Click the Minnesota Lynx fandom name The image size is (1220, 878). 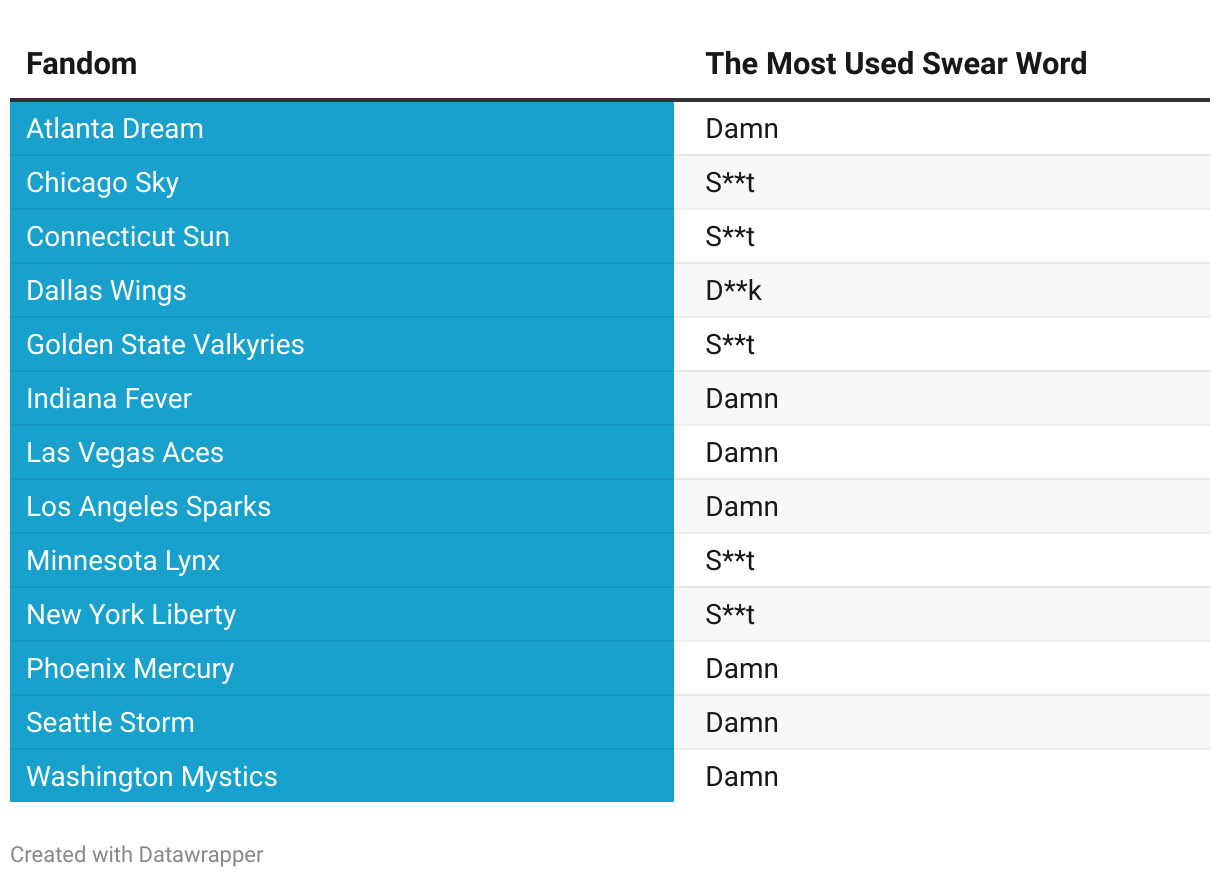pos(123,561)
